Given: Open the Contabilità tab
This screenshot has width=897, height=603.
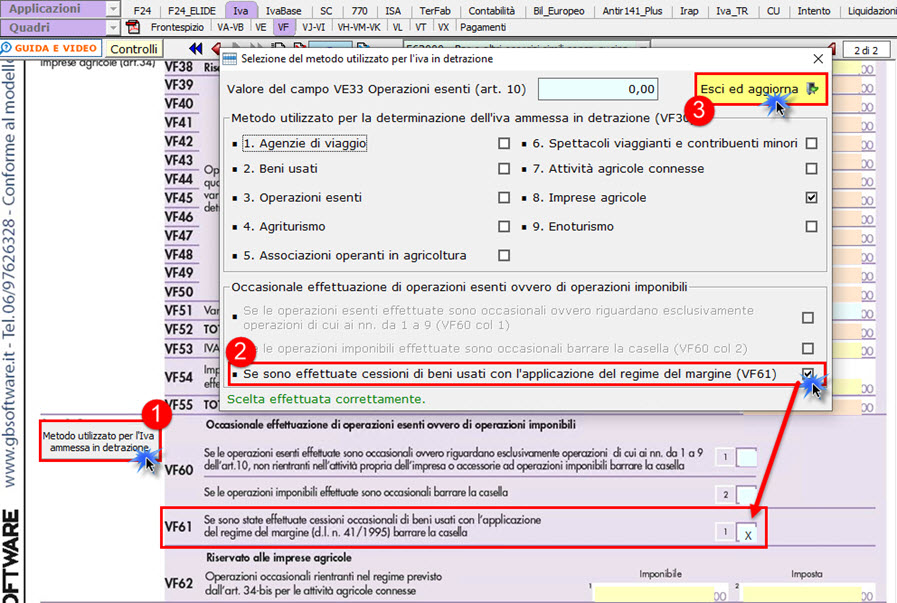Looking at the screenshot, I should pos(491,11).
